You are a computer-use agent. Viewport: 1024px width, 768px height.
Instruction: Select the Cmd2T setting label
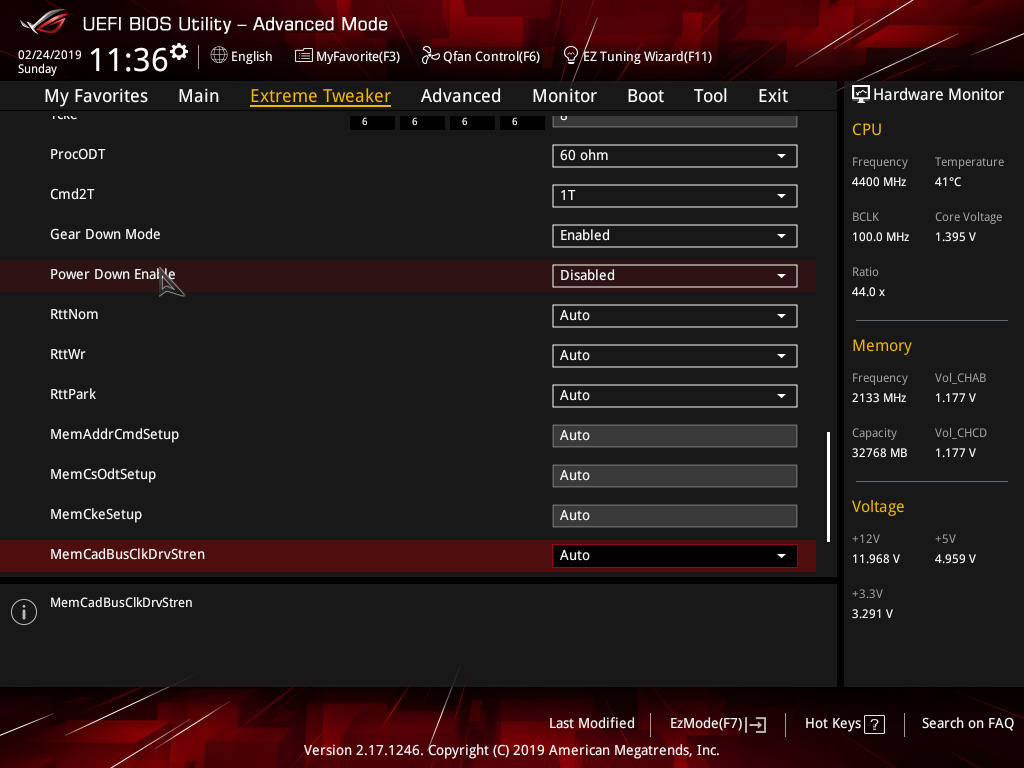pos(72,195)
